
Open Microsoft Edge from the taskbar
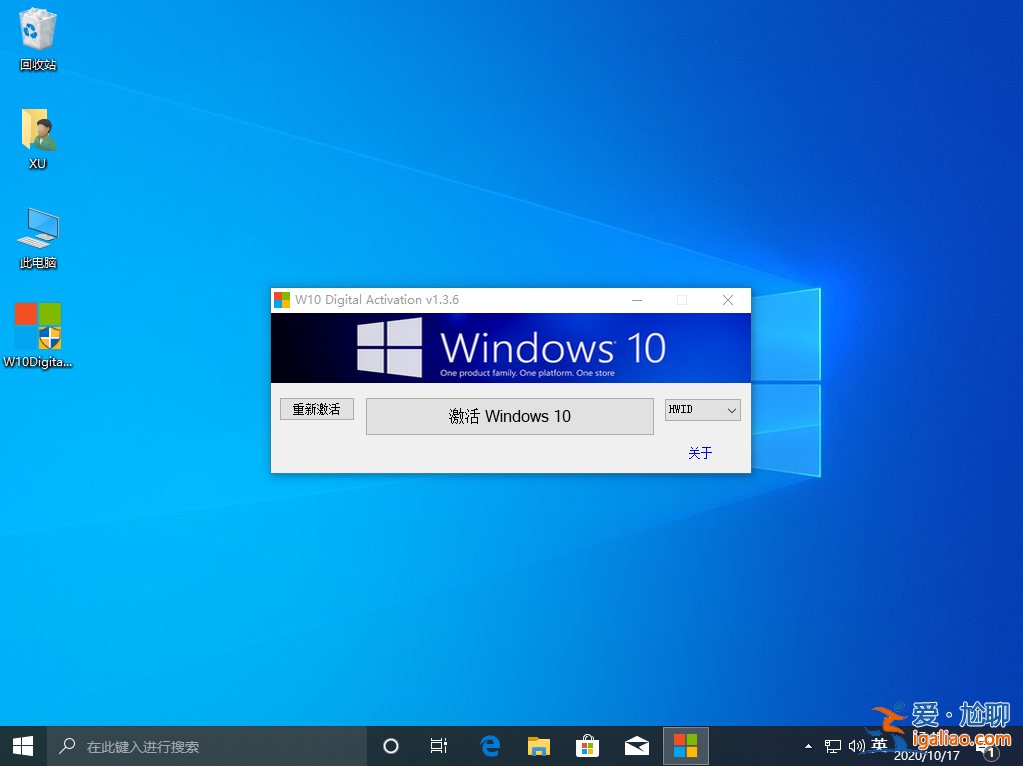click(x=489, y=745)
